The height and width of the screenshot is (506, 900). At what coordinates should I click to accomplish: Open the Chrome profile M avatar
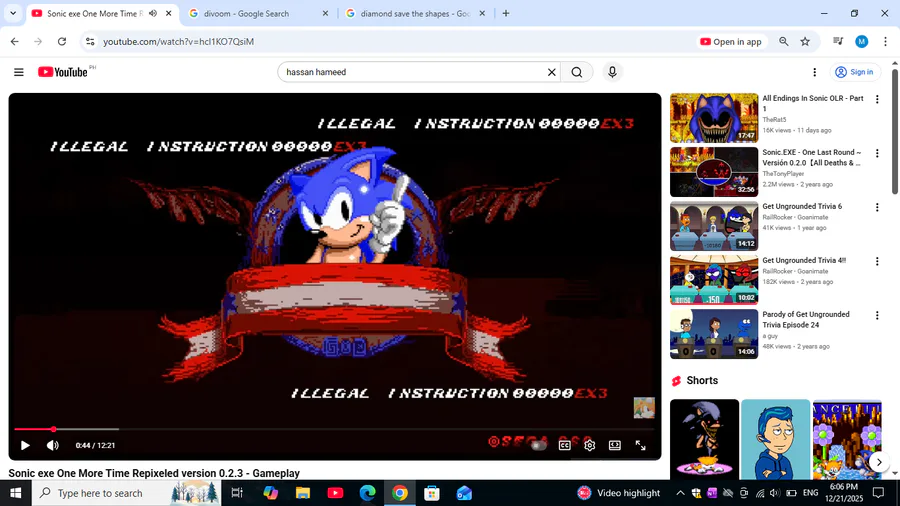click(862, 41)
